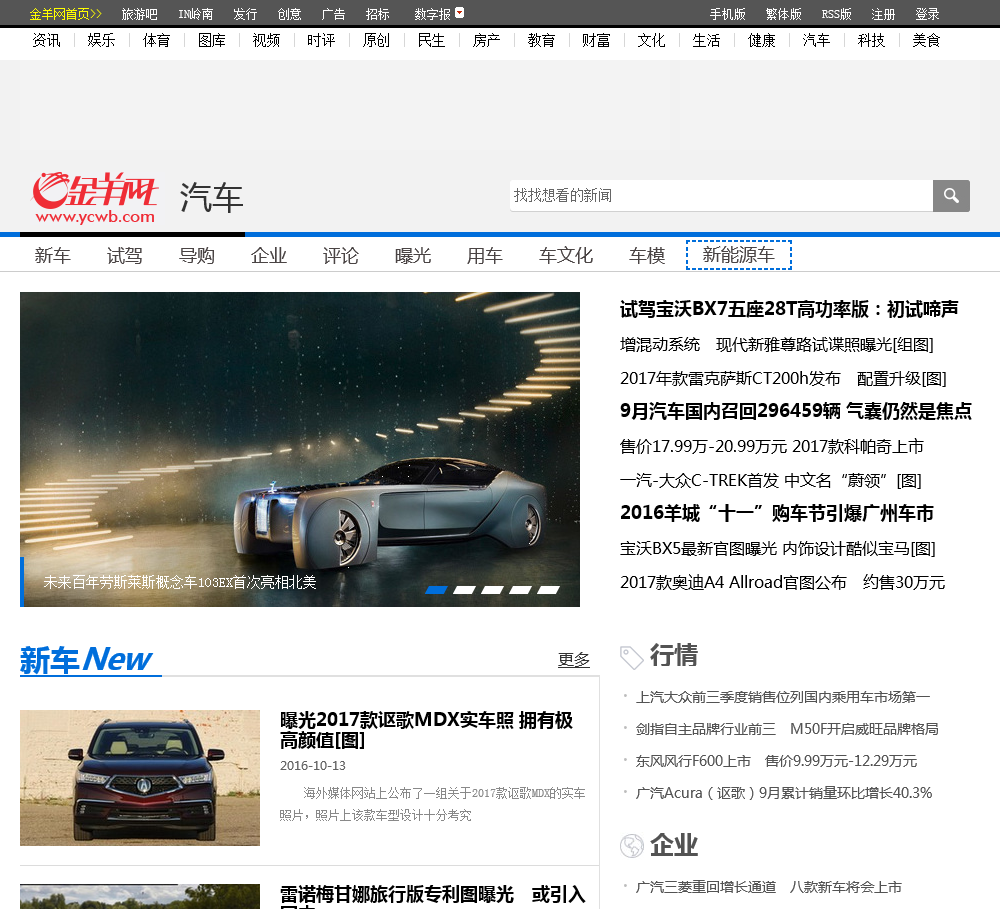Screen dimensions: 1000x909
Task: Open the 汽车 section in main nav
Action: pos(816,40)
